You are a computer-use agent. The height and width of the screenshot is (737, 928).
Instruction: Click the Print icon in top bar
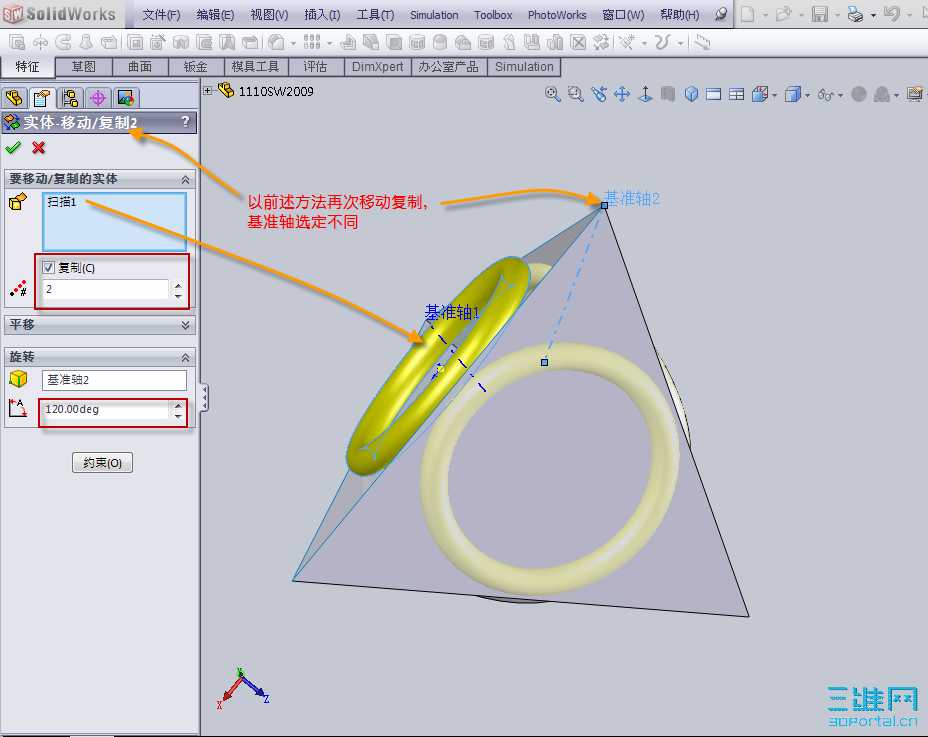tap(855, 14)
